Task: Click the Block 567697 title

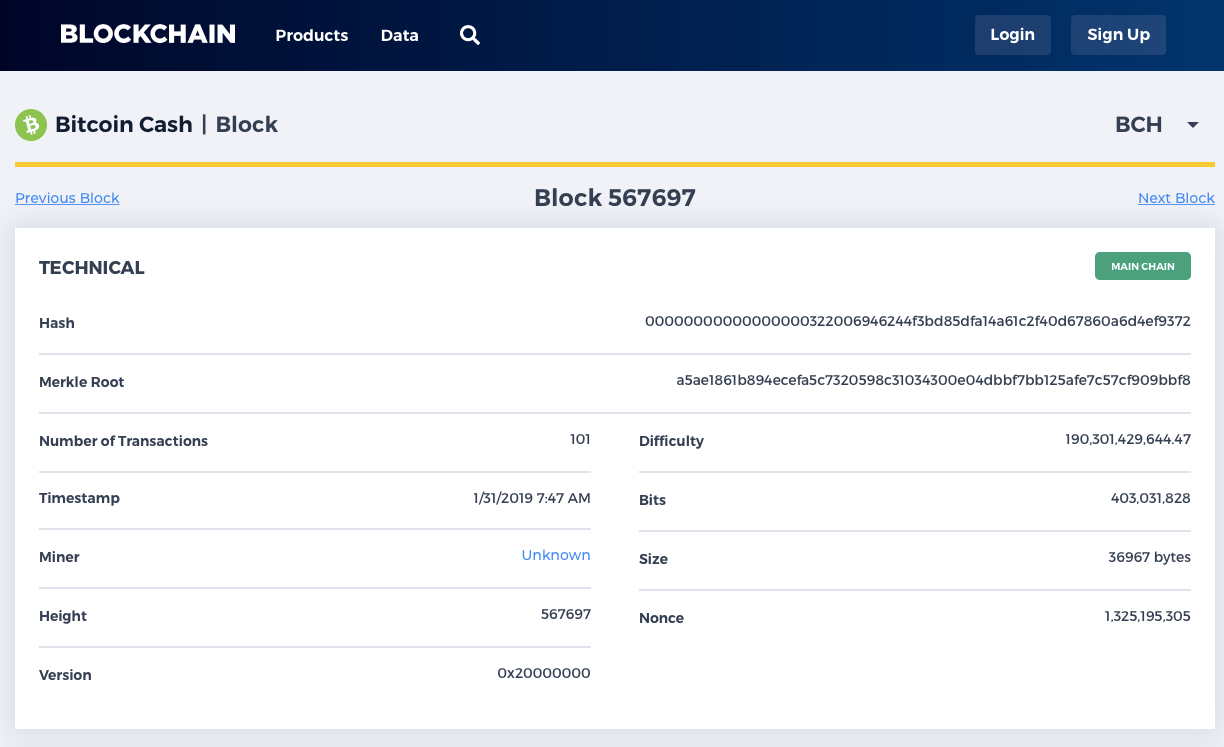Action: tap(614, 197)
